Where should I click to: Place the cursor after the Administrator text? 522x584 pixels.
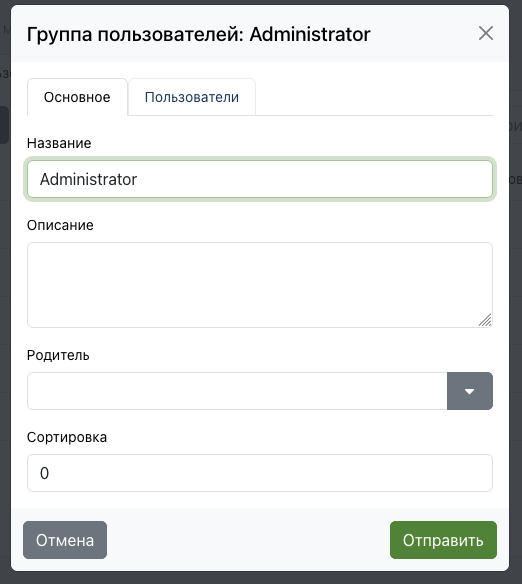point(139,180)
